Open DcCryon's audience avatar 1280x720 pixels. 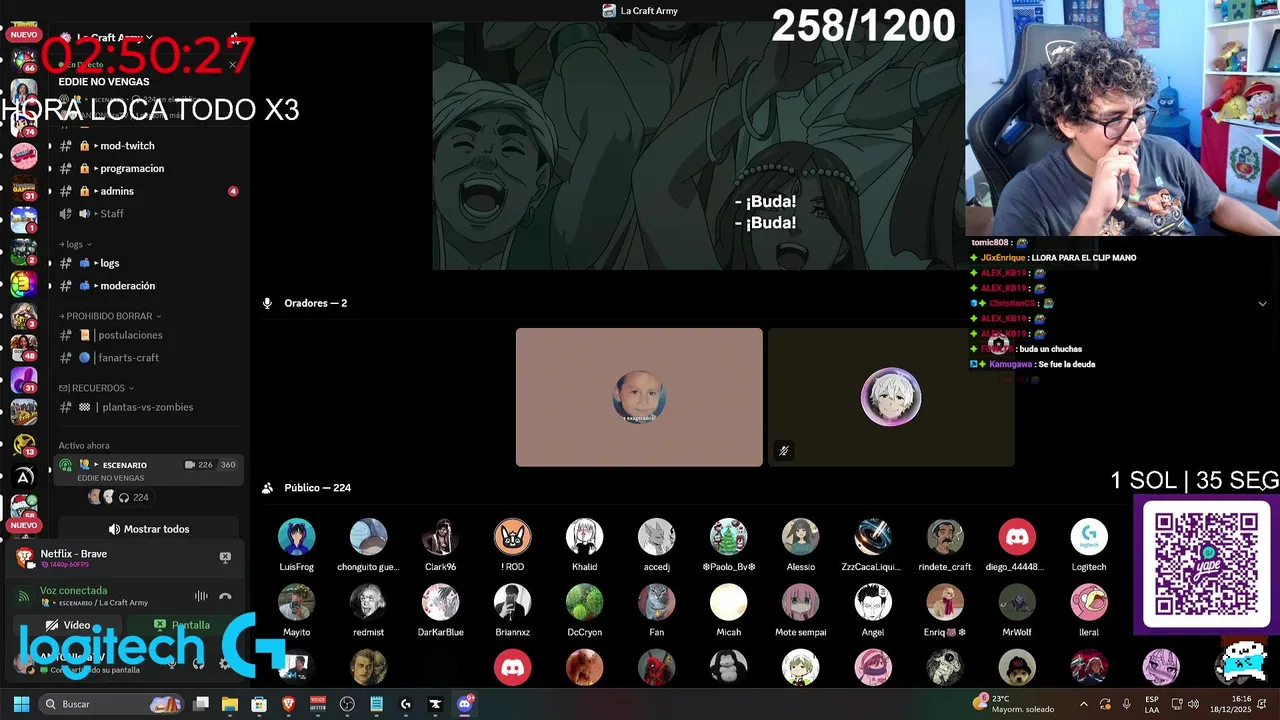point(584,602)
